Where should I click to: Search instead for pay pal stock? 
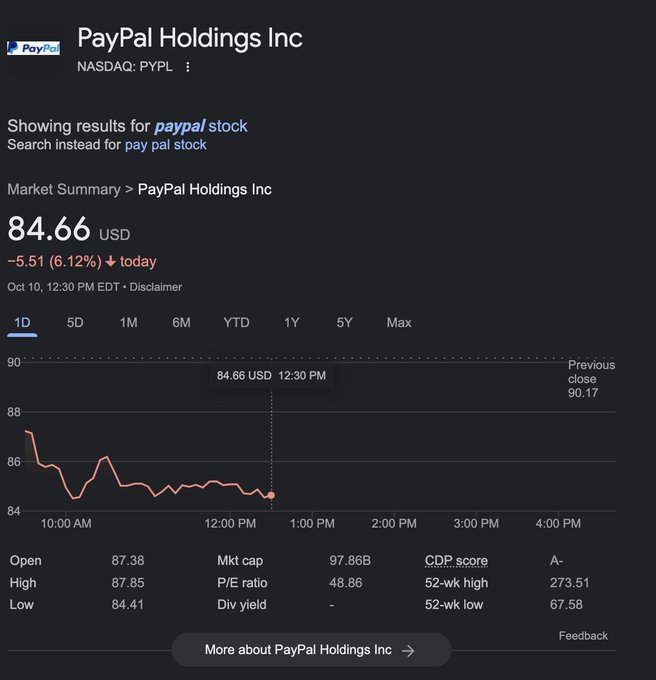(x=166, y=144)
